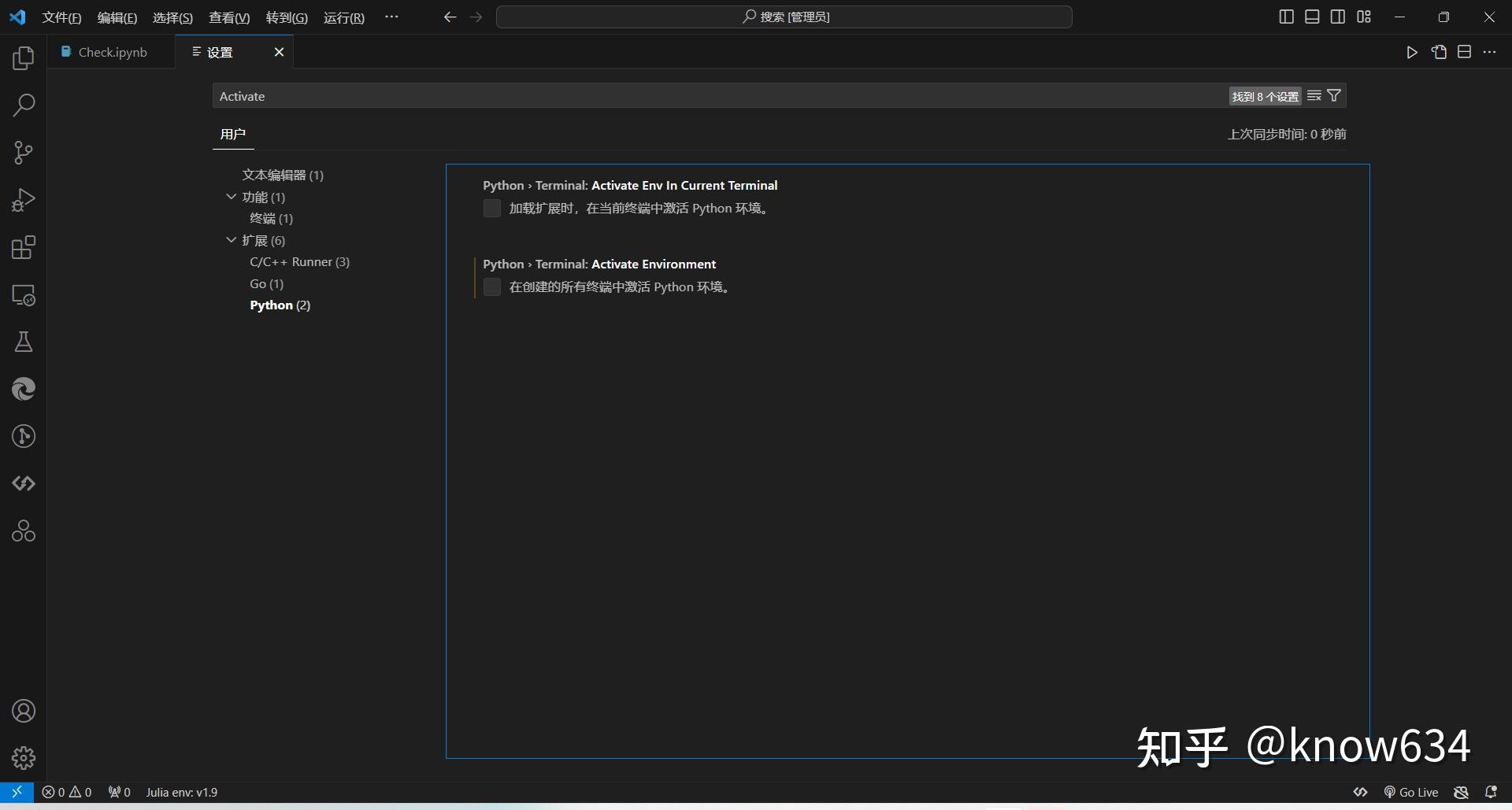Image resolution: width=1512 pixels, height=810 pixels.
Task: Open the Git Graph circular icon in activity bar
Action: (x=24, y=436)
